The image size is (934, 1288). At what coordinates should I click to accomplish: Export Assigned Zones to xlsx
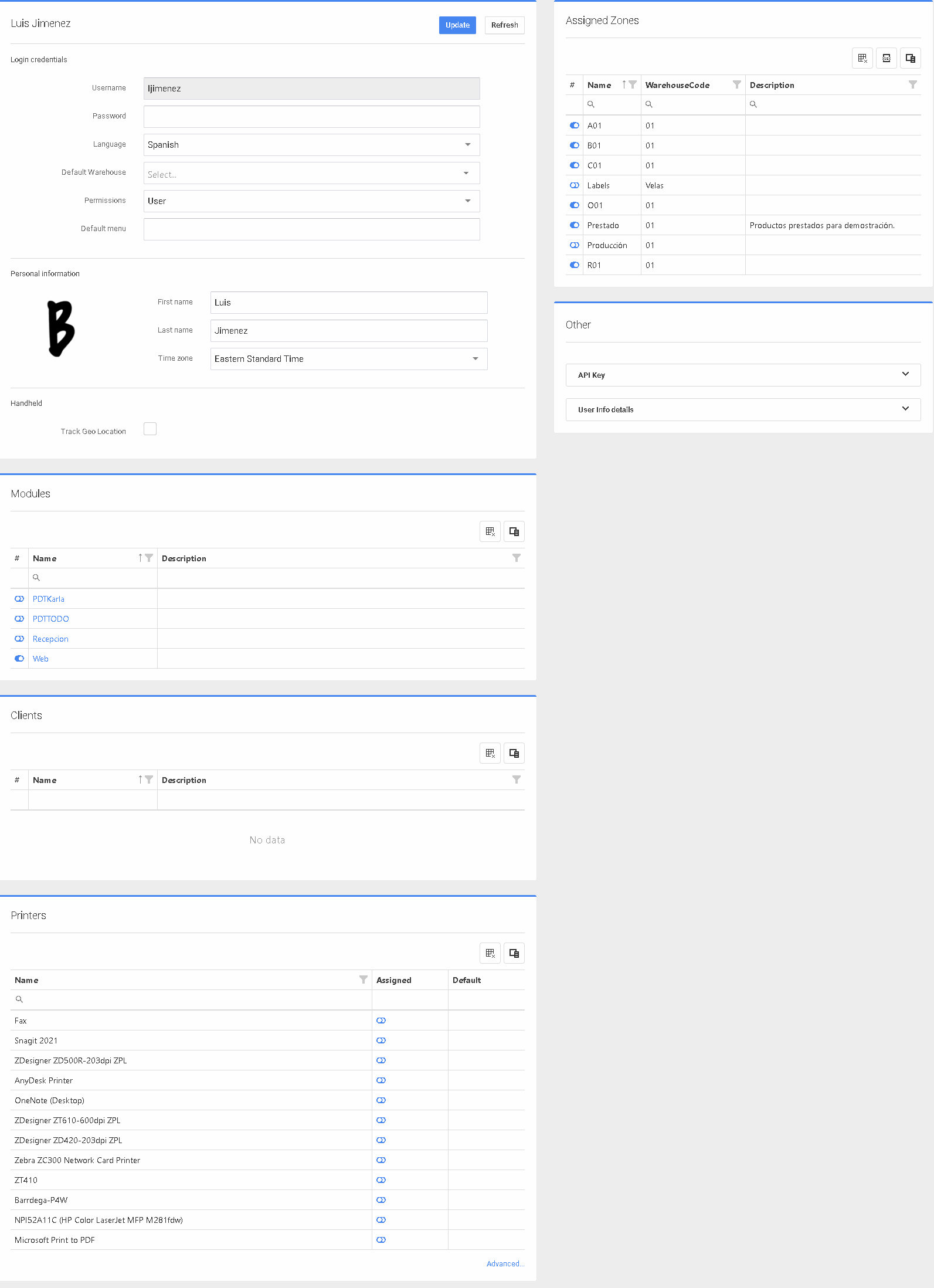886,58
